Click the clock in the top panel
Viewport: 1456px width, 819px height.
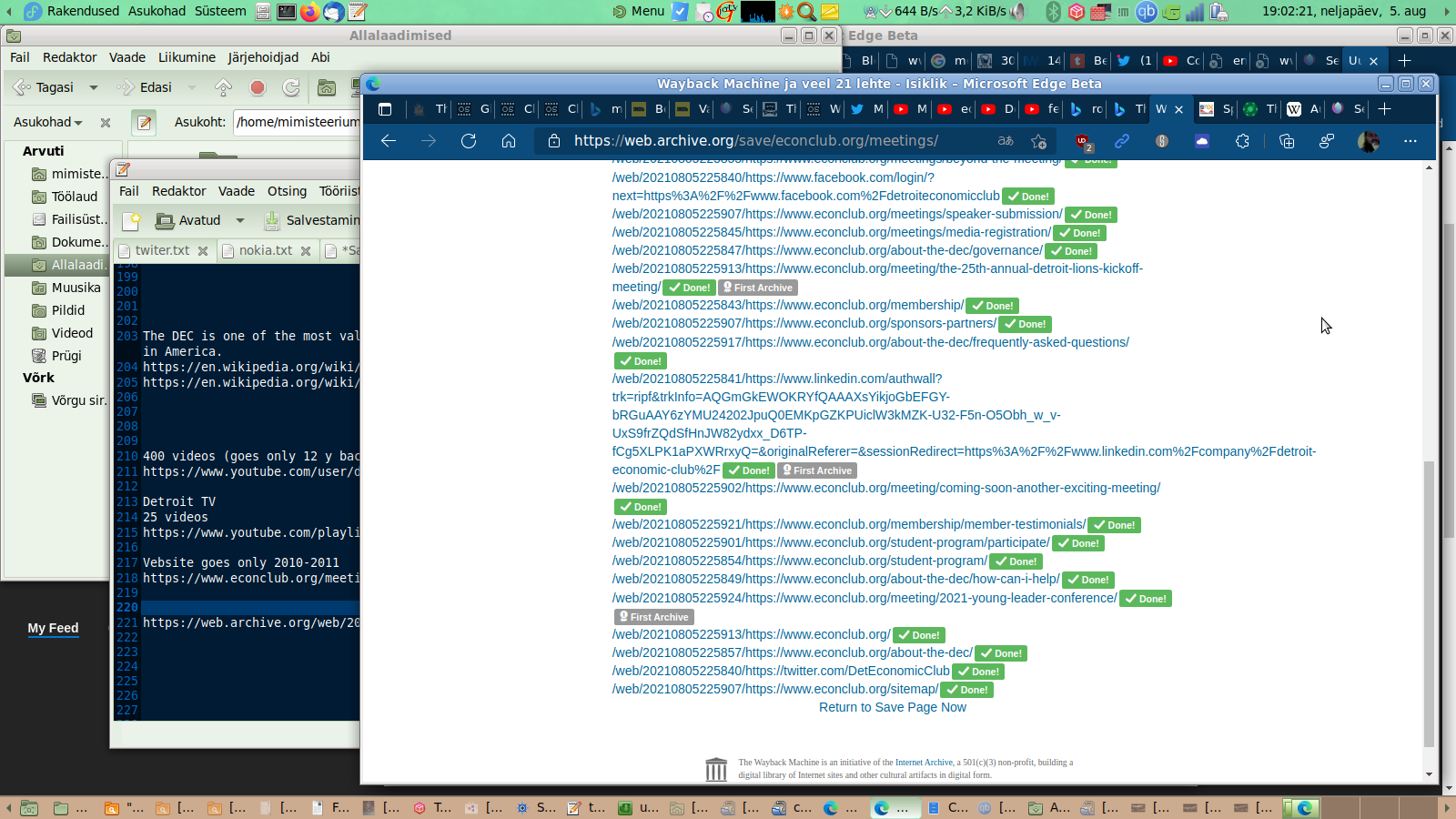coord(1344,11)
